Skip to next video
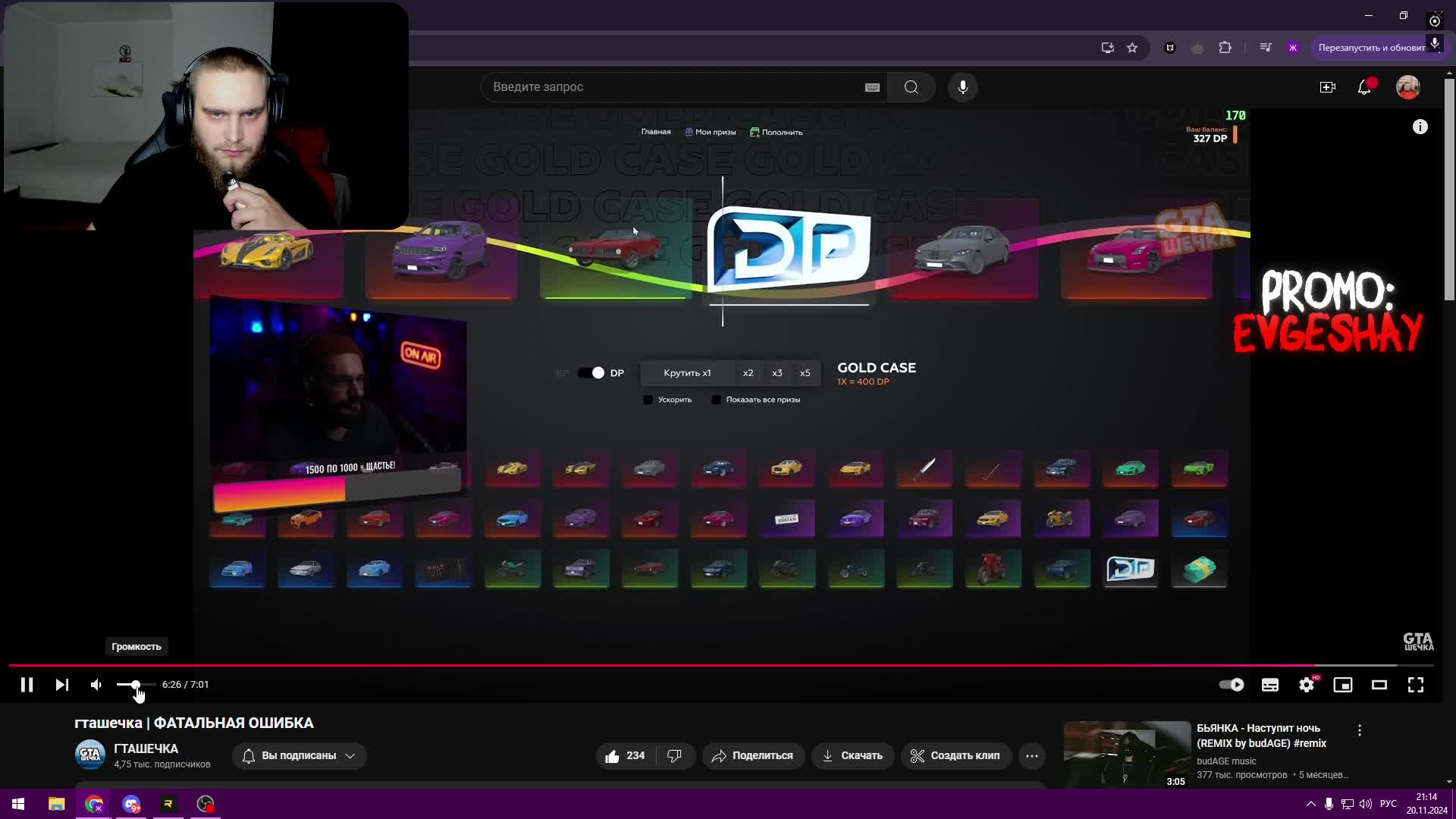The height and width of the screenshot is (819, 1456). tap(62, 685)
